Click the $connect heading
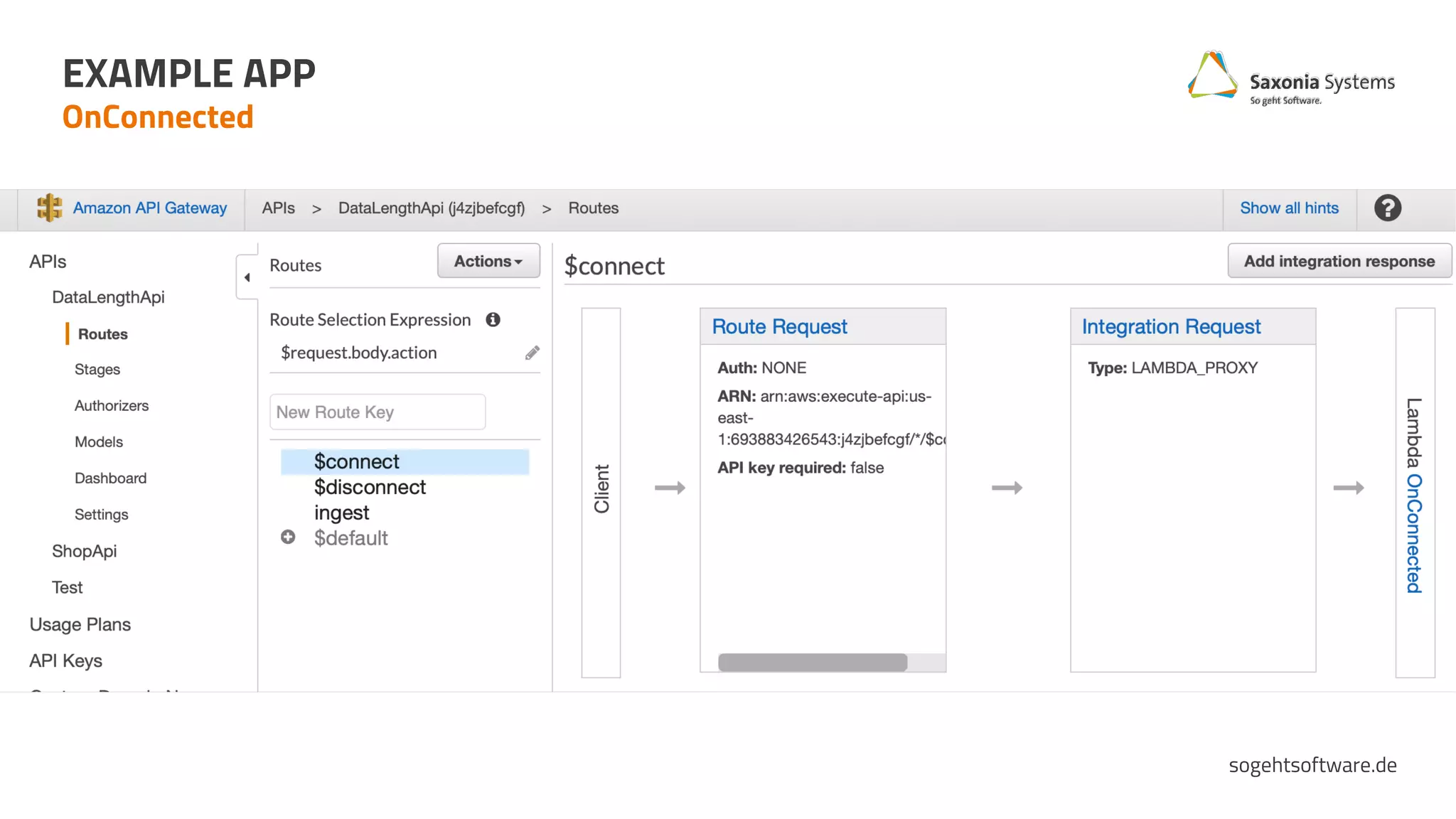 click(x=614, y=266)
